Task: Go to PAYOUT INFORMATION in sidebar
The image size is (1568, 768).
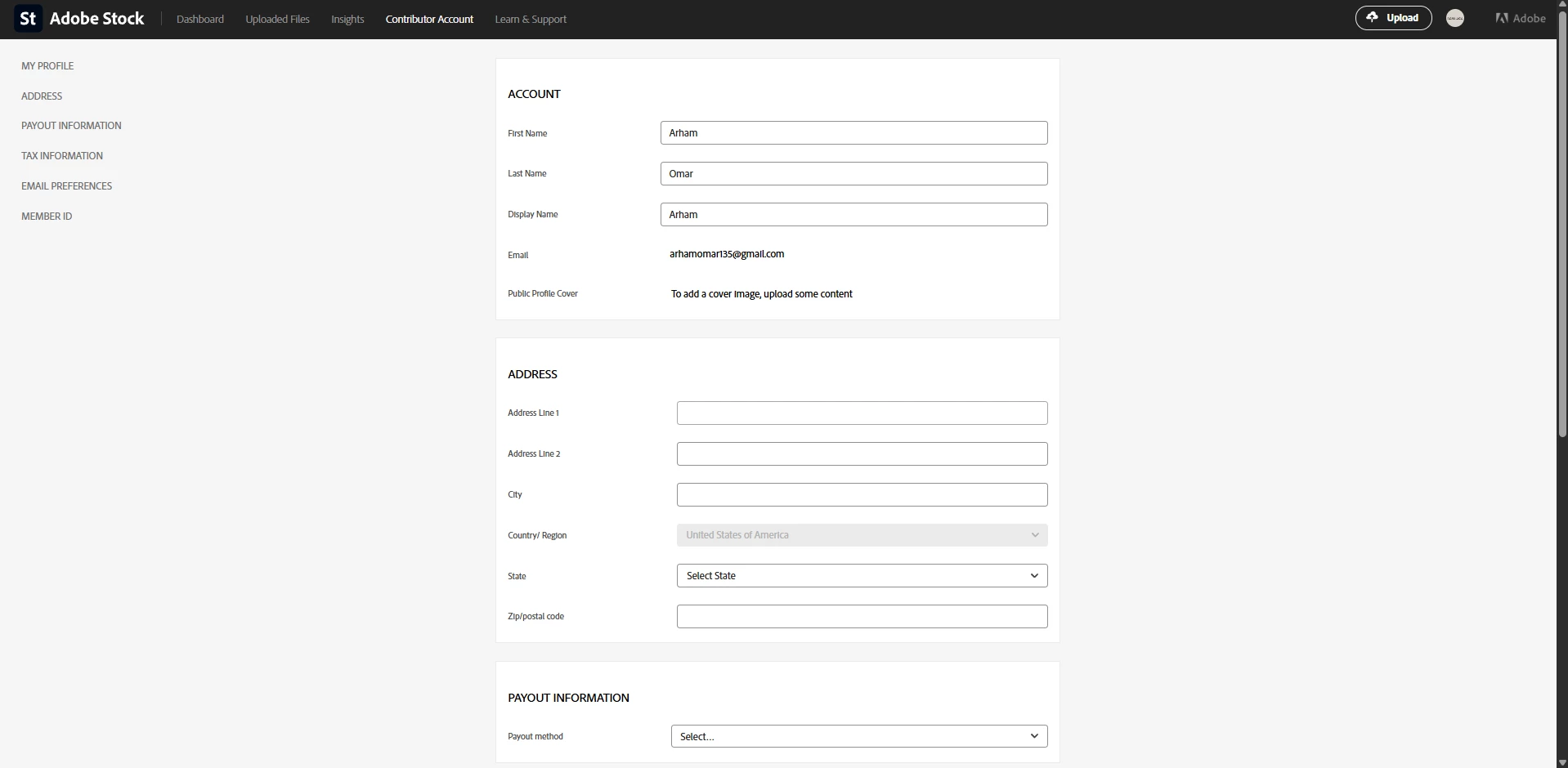Action: pyautogui.click(x=71, y=125)
